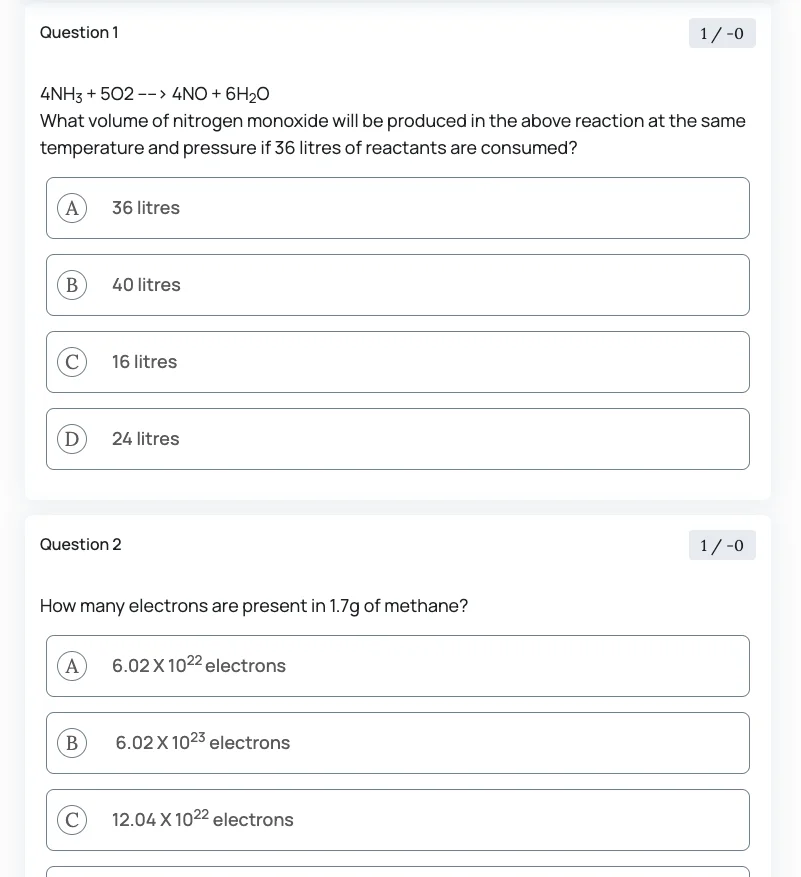Choose answer C, 16 litres, for Question 1

point(397,361)
